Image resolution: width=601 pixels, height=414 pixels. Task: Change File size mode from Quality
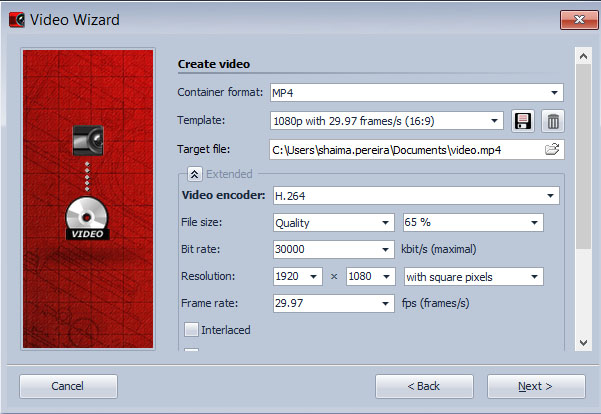point(334,222)
